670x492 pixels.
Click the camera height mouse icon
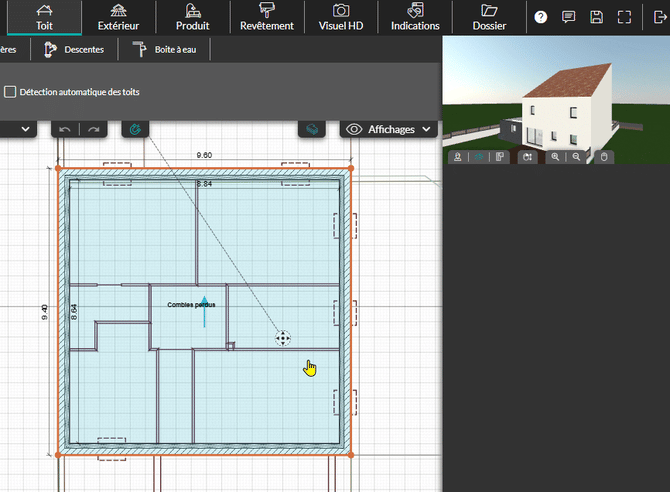pos(527,157)
